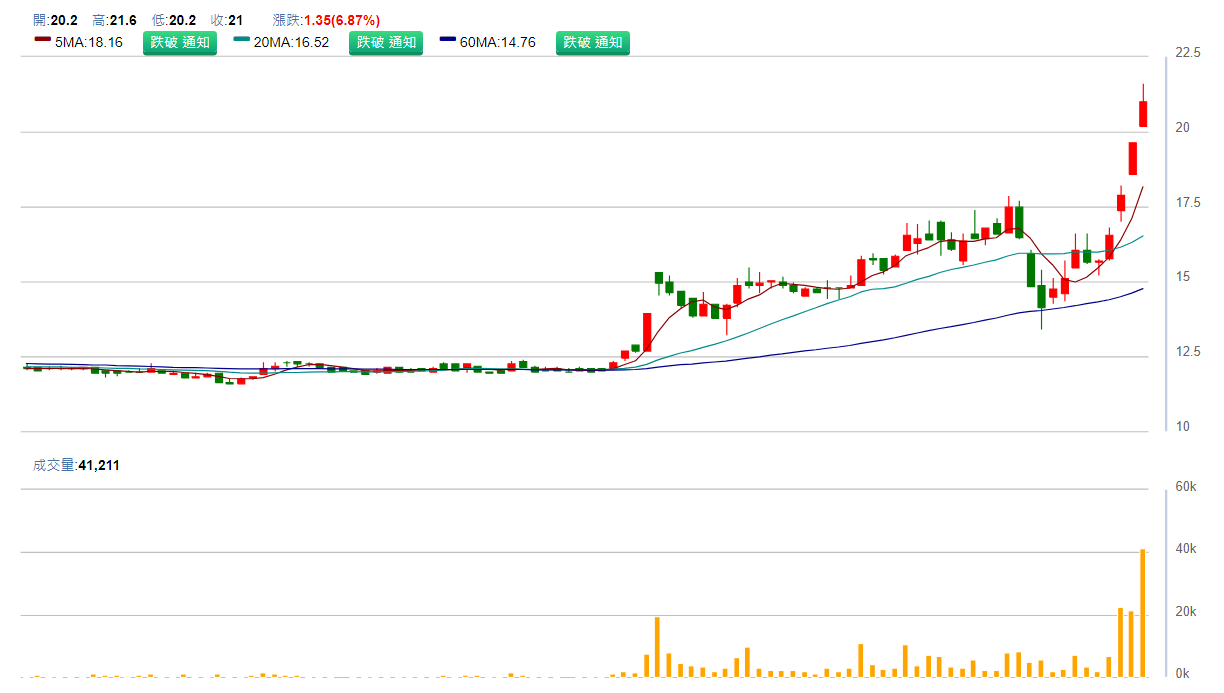
Task: Select the 開 opening price value 20.2
Action: click(x=64, y=20)
